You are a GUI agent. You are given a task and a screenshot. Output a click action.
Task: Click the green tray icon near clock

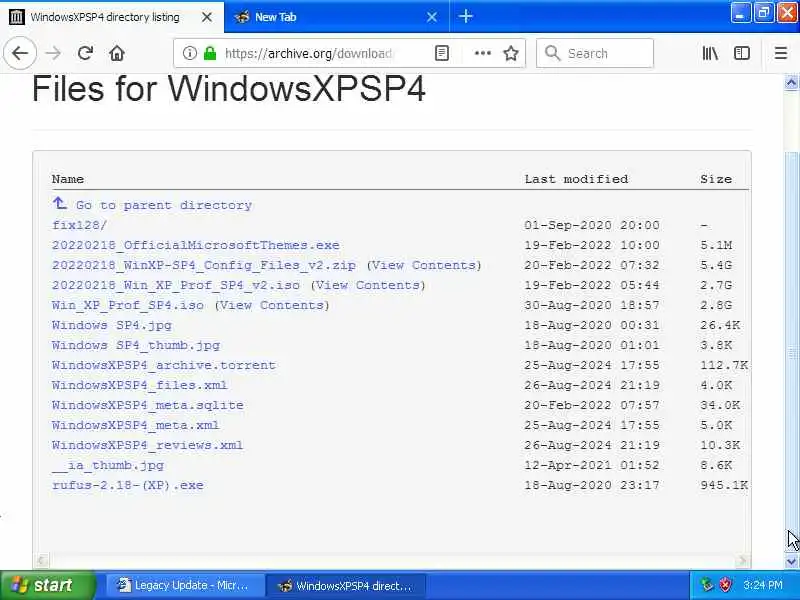[x=707, y=585]
